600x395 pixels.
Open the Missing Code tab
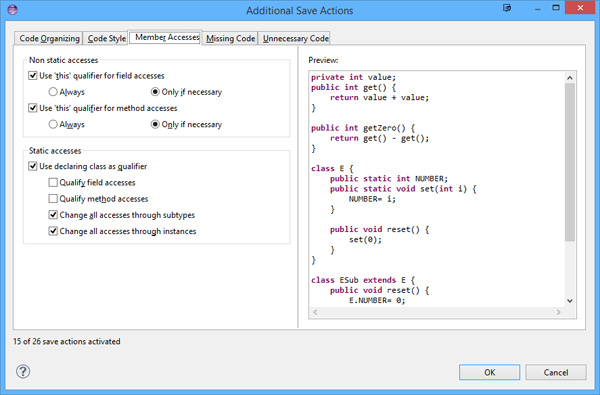click(230, 38)
